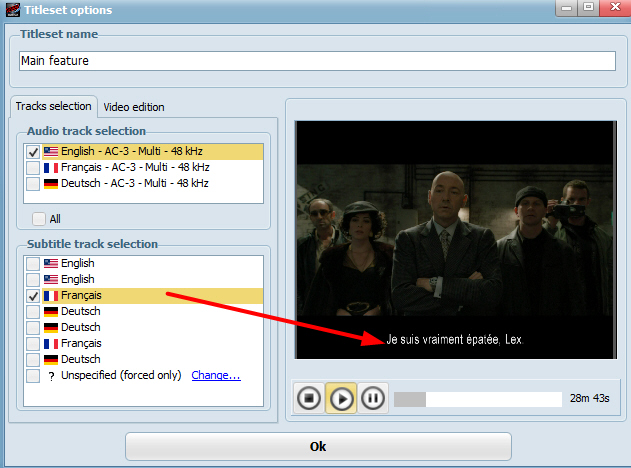Switch to the Video edition tab

134,107
